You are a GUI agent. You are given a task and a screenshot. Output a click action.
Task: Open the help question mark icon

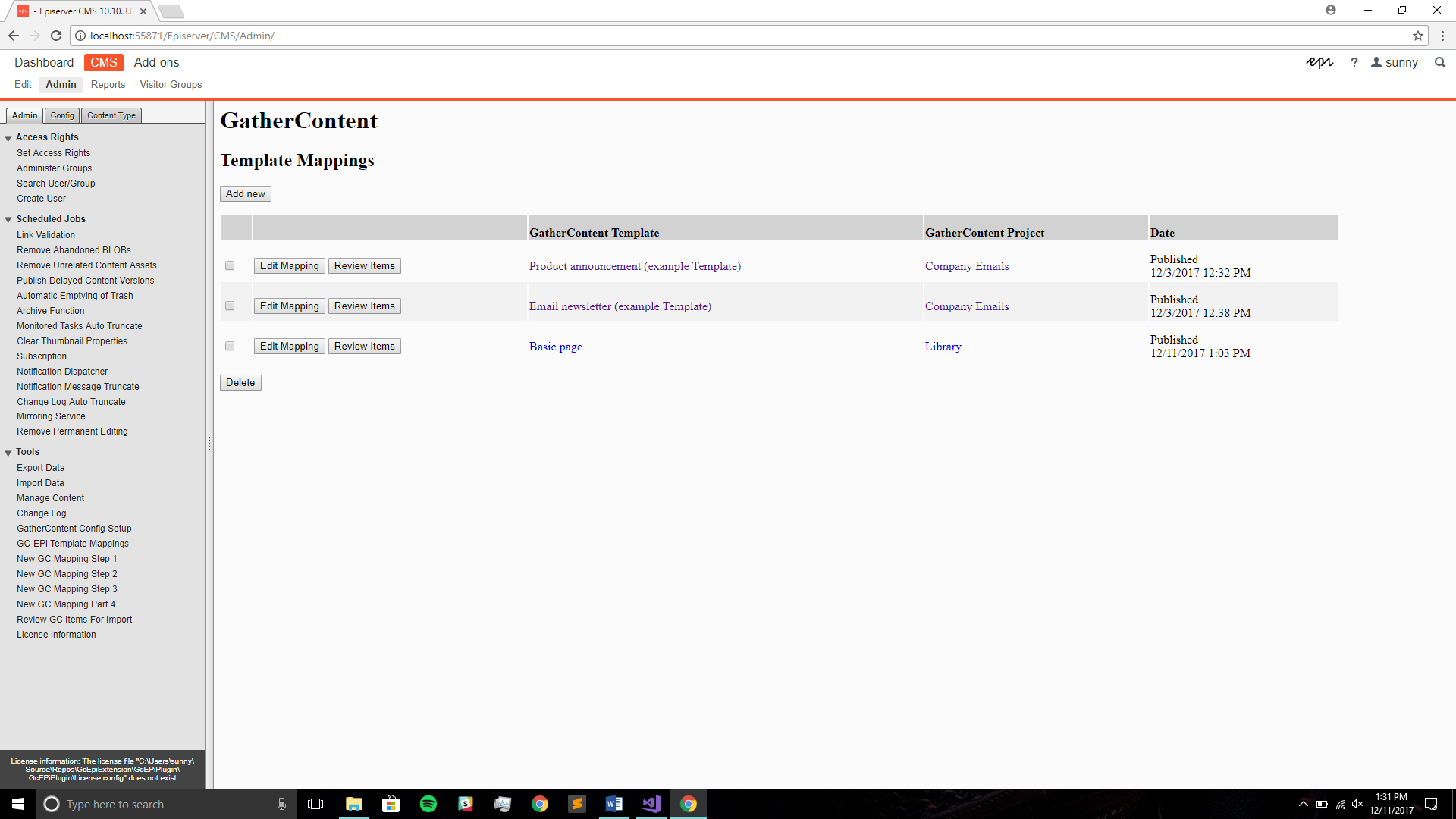click(1354, 62)
